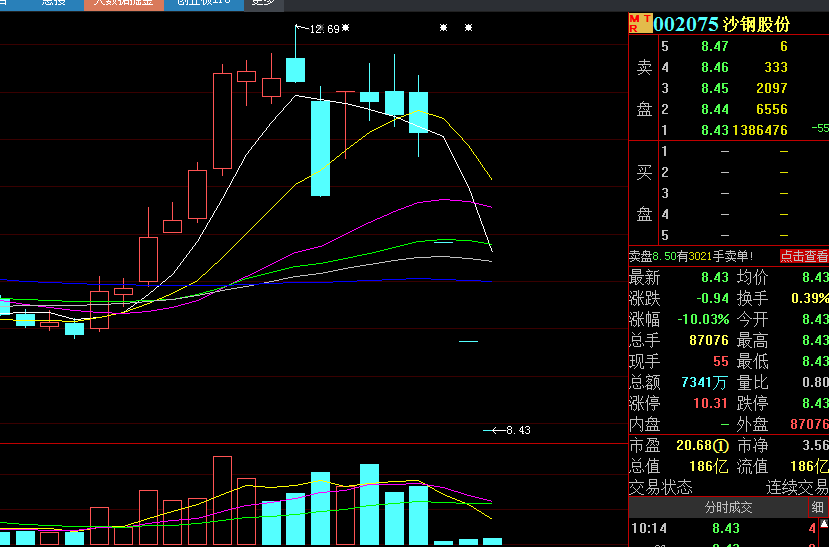Click the 最新 price 8.43
The height and width of the screenshot is (547, 829).
715,277
